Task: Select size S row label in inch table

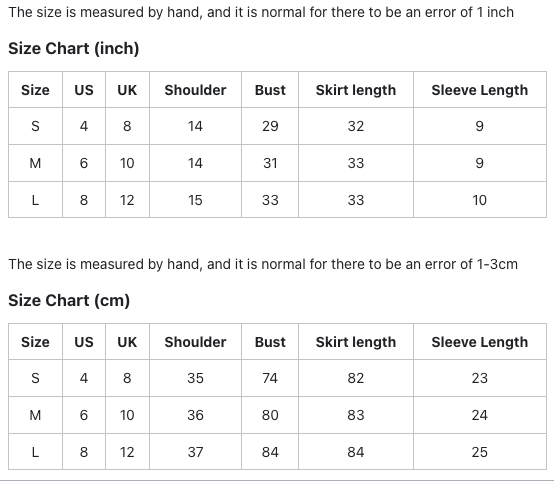Action: (35, 126)
